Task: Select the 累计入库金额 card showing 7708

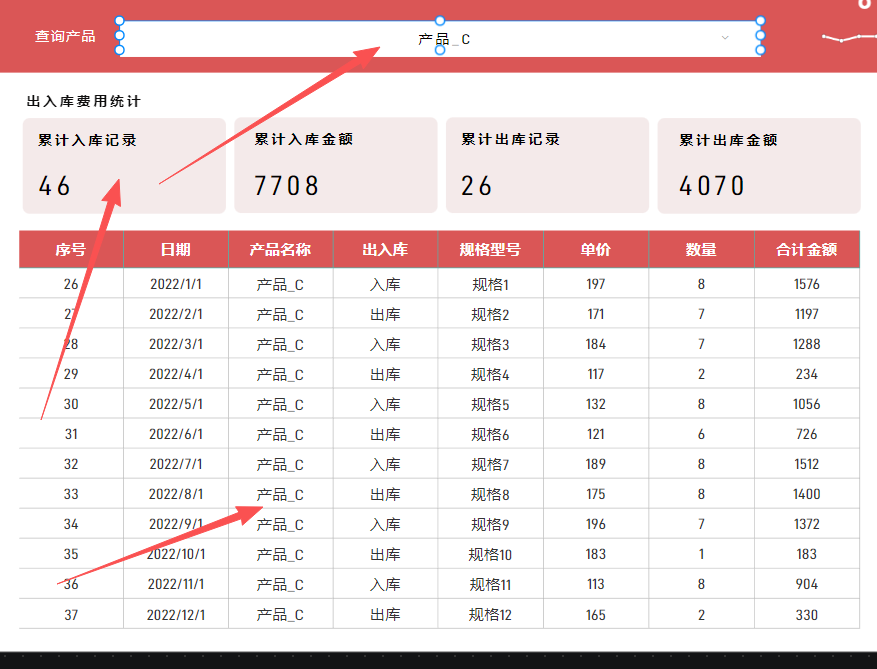Action: tap(336, 165)
